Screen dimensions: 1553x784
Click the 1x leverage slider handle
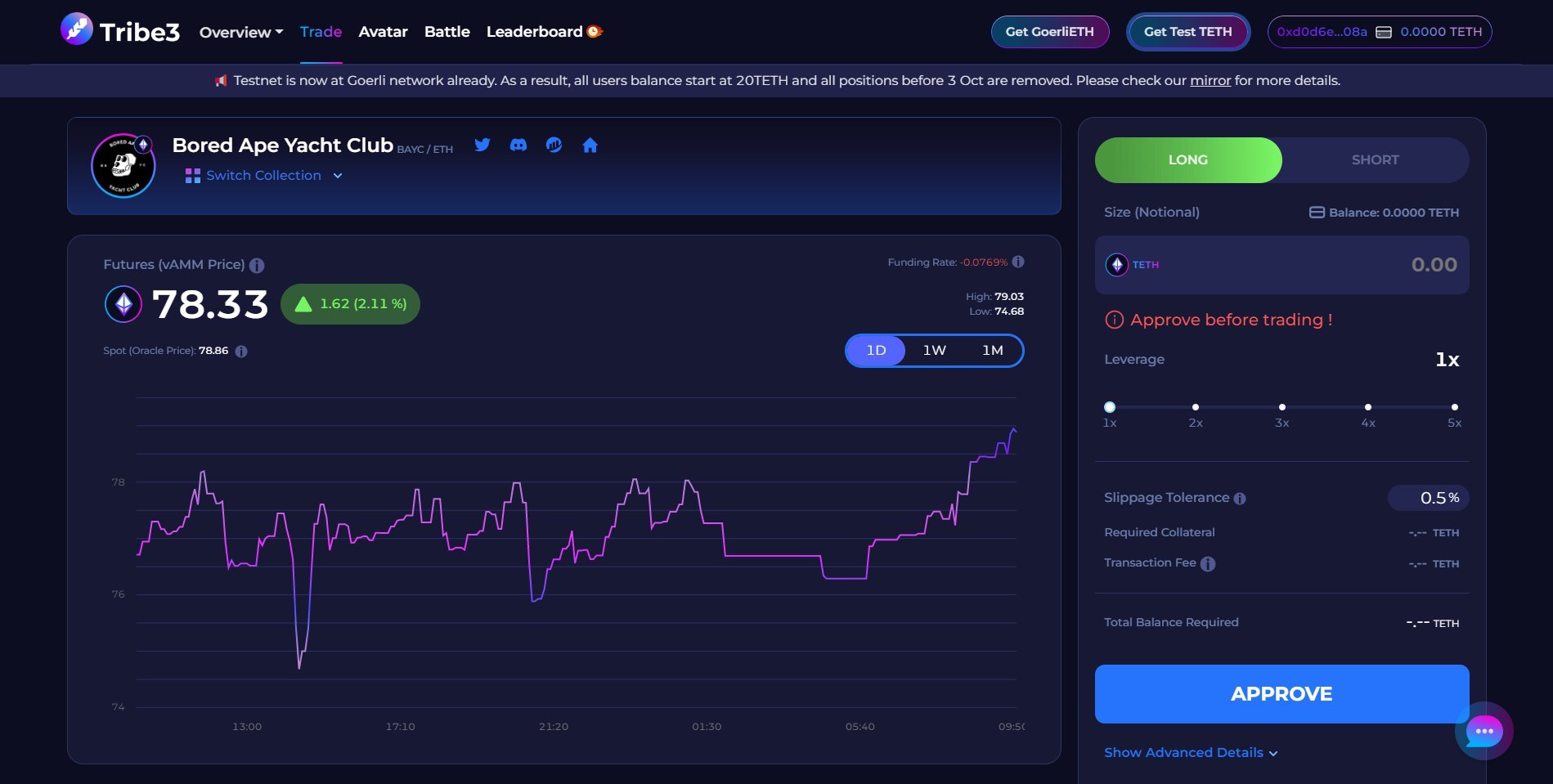tap(1110, 407)
